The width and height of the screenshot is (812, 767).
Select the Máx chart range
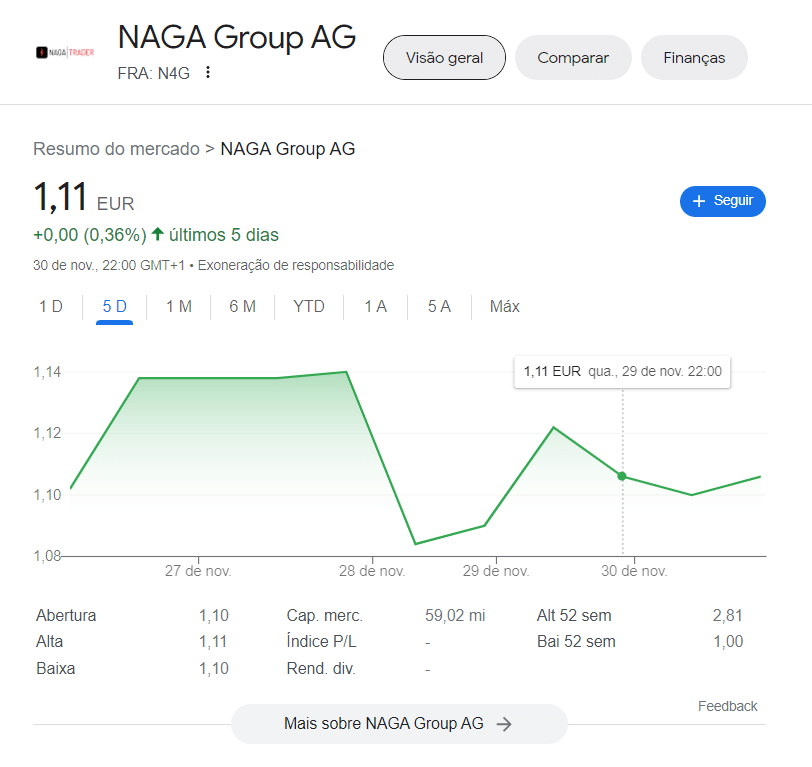click(x=504, y=307)
